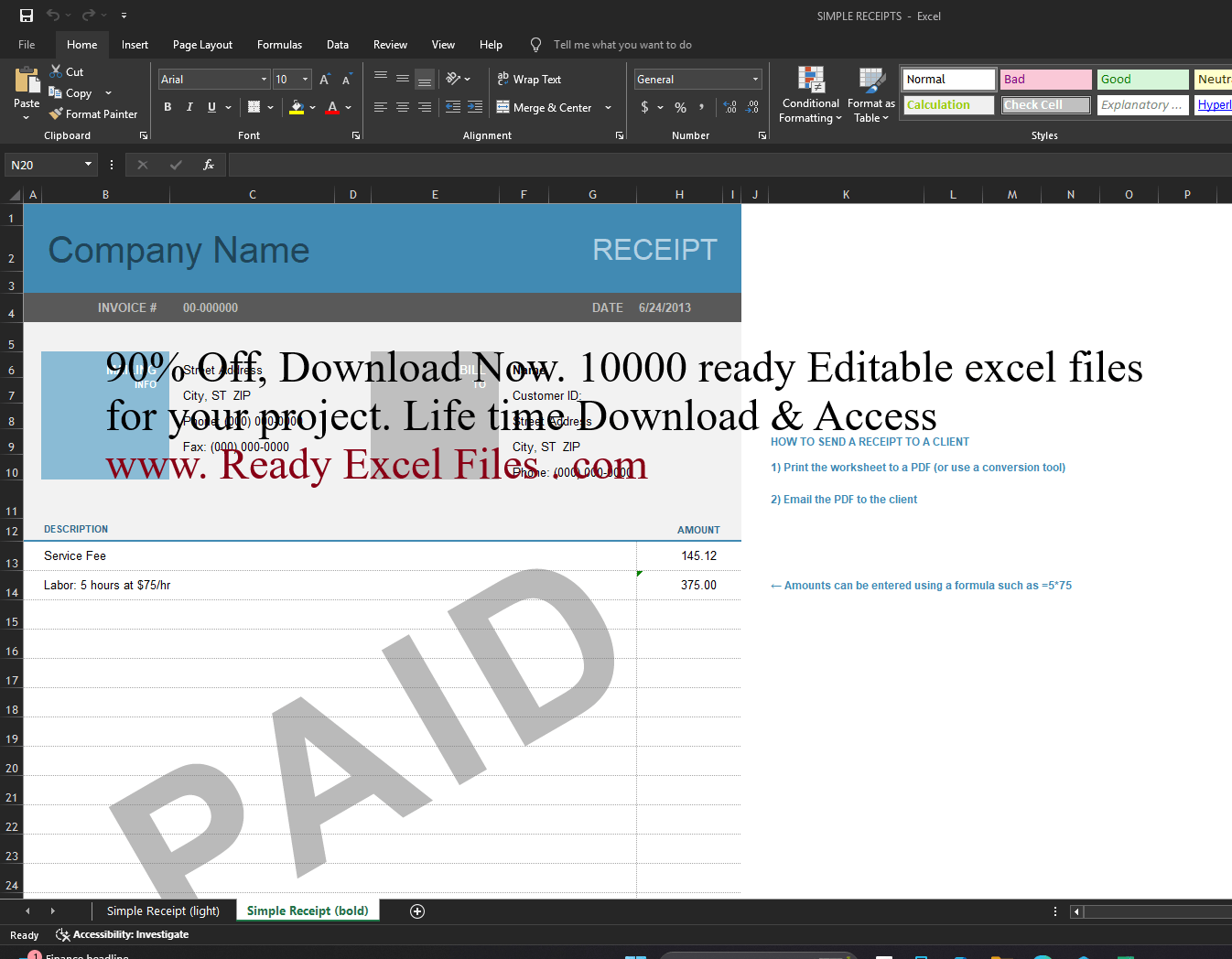
Task: Decrease font size with the smaller A icon
Action: 347,80
